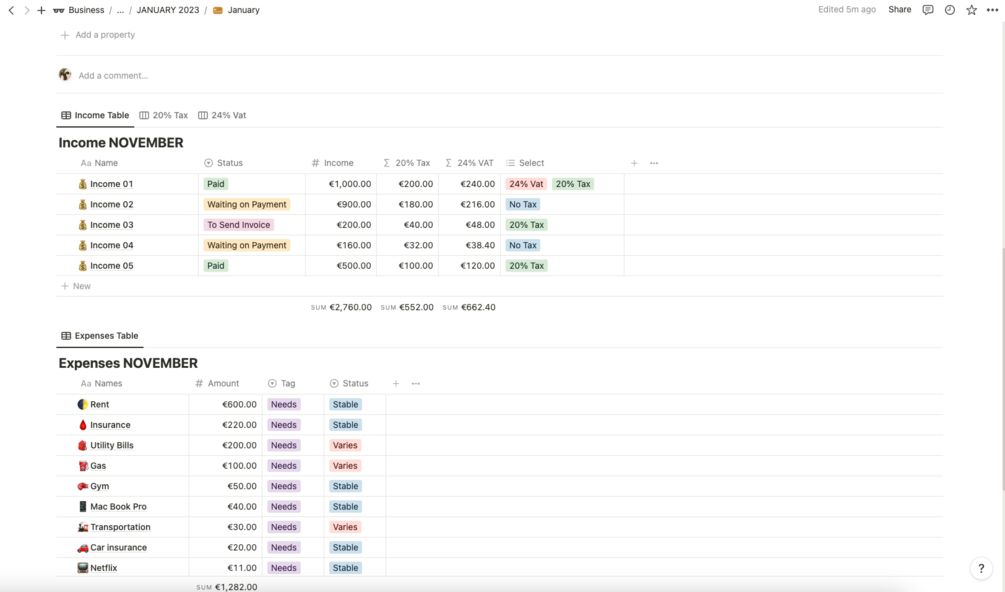The image size is (1005, 592).
Task: Switch to the 24% Vat view tab
Action: click(x=222, y=115)
